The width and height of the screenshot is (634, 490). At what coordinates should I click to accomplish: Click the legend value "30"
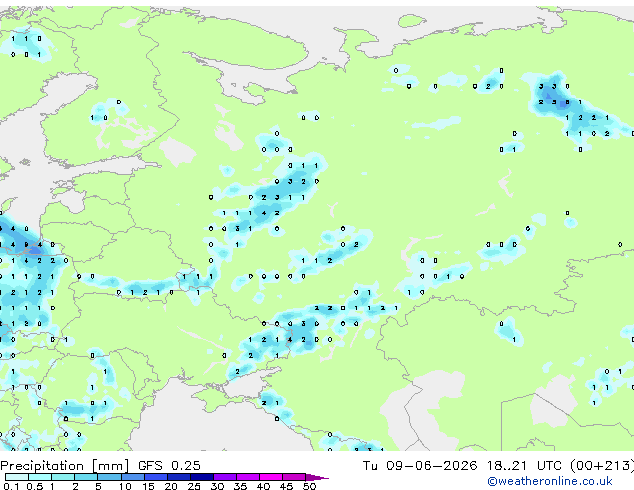pyautogui.click(x=217, y=486)
